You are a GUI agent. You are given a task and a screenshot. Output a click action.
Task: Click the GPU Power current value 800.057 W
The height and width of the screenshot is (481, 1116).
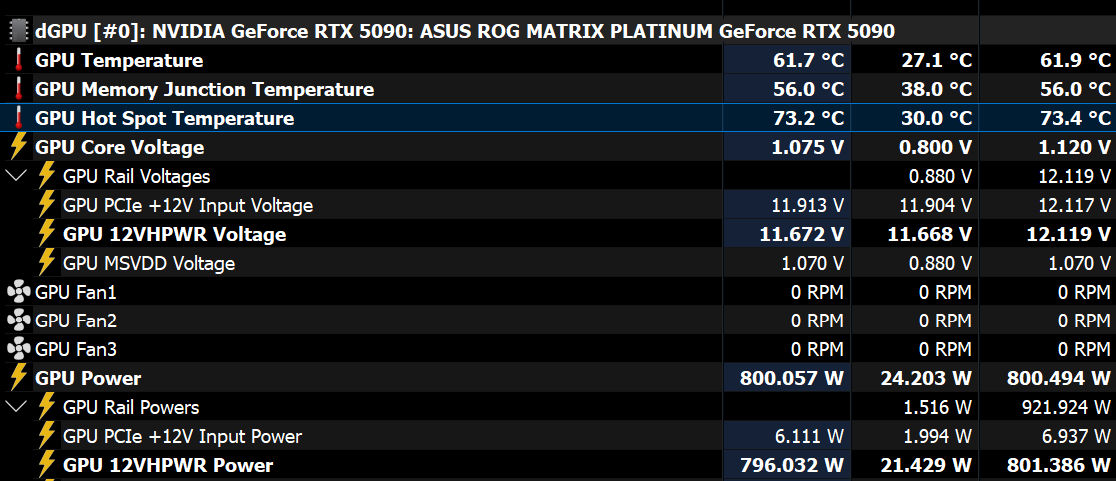(x=791, y=378)
